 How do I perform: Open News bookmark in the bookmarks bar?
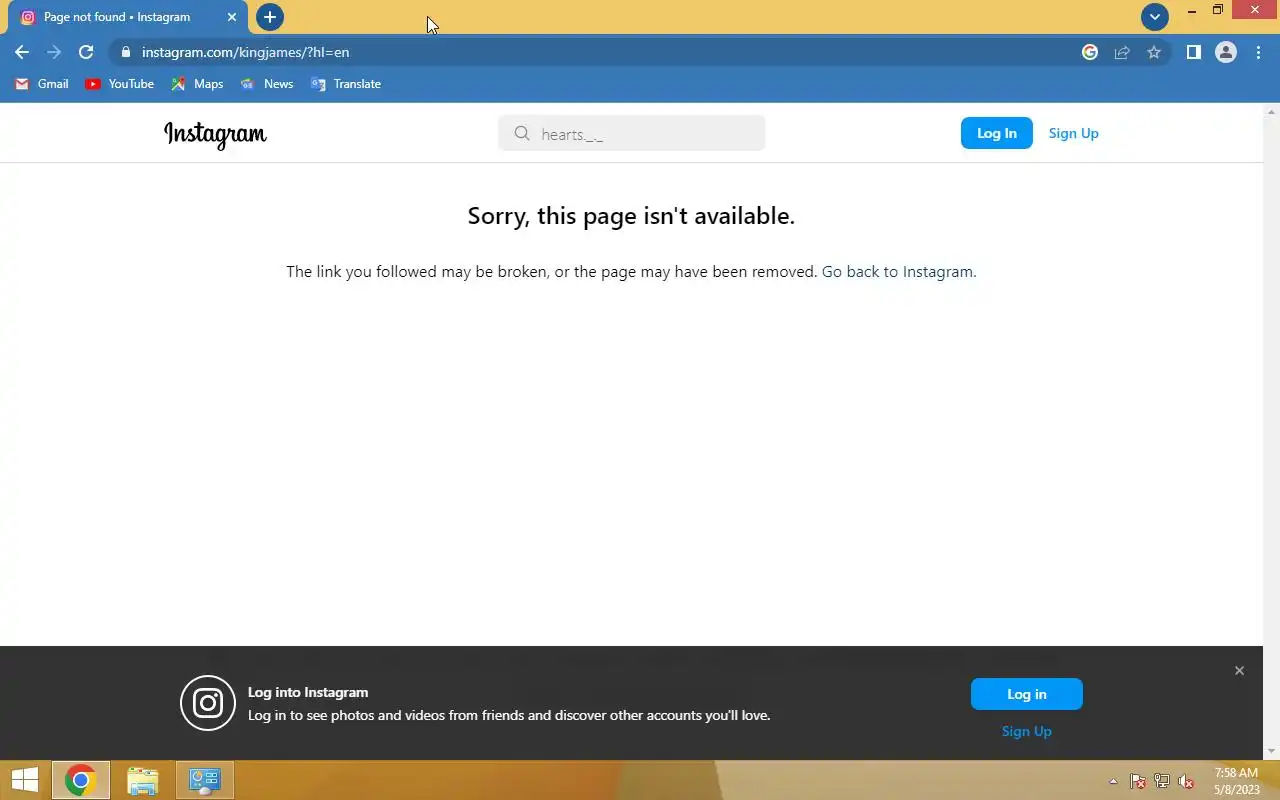tap(267, 84)
